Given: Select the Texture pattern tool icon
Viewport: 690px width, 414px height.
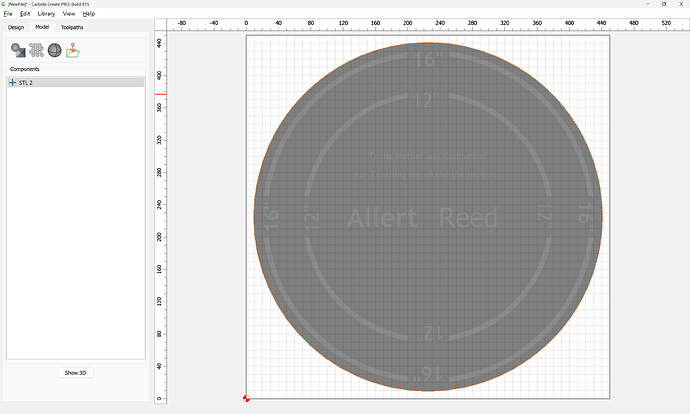Looking at the screenshot, I should (x=37, y=50).
